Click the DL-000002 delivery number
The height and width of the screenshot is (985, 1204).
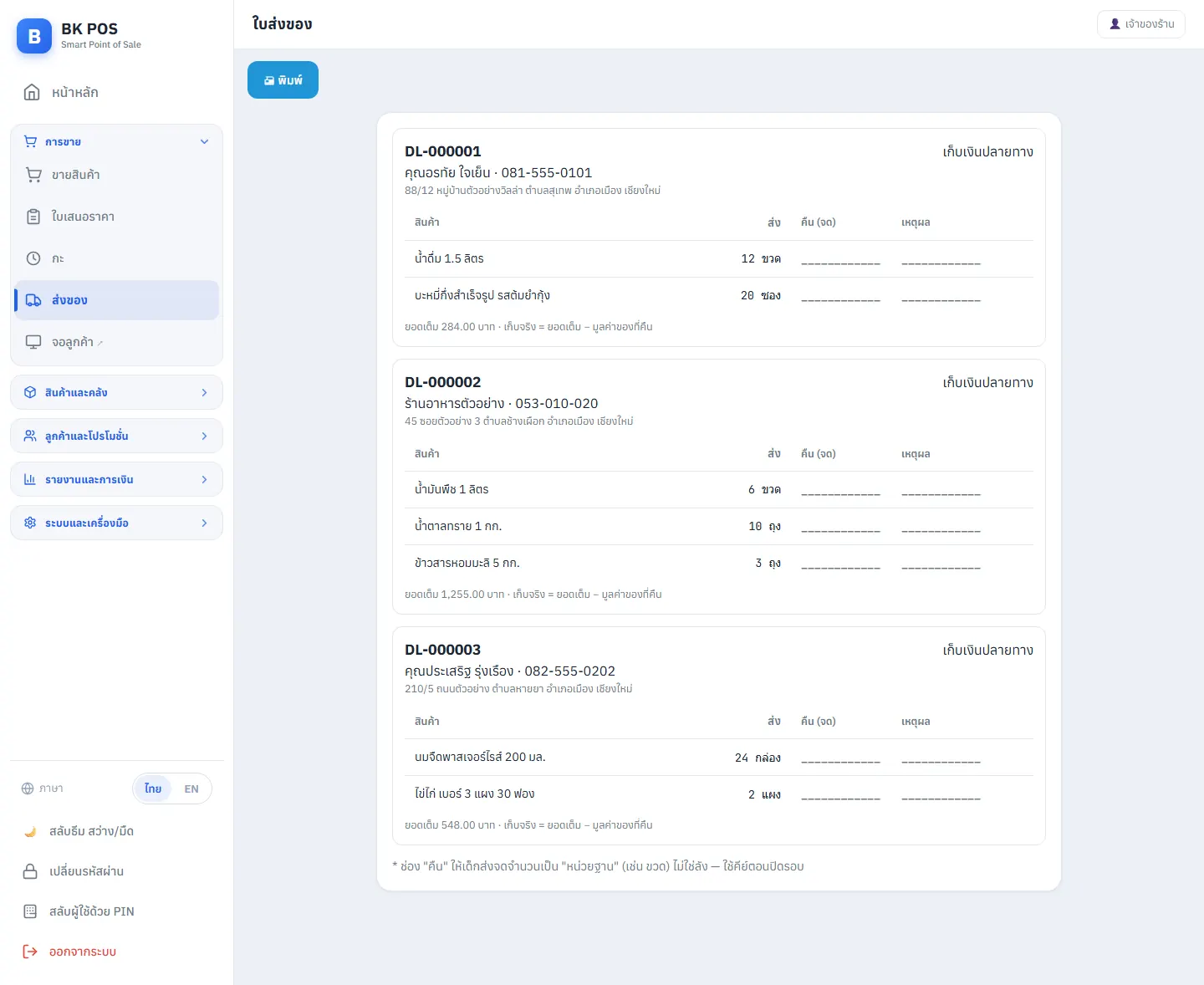tap(443, 382)
